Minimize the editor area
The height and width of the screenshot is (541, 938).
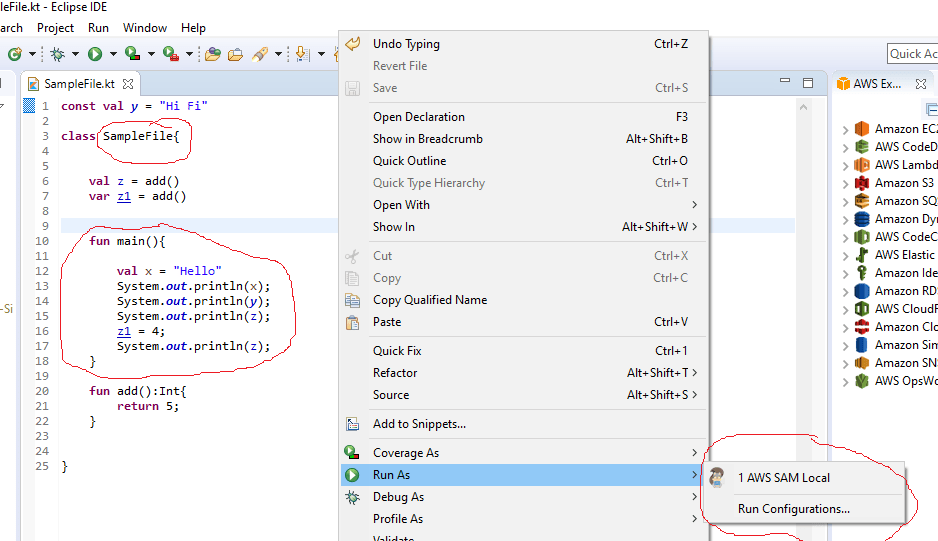tap(785, 80)
